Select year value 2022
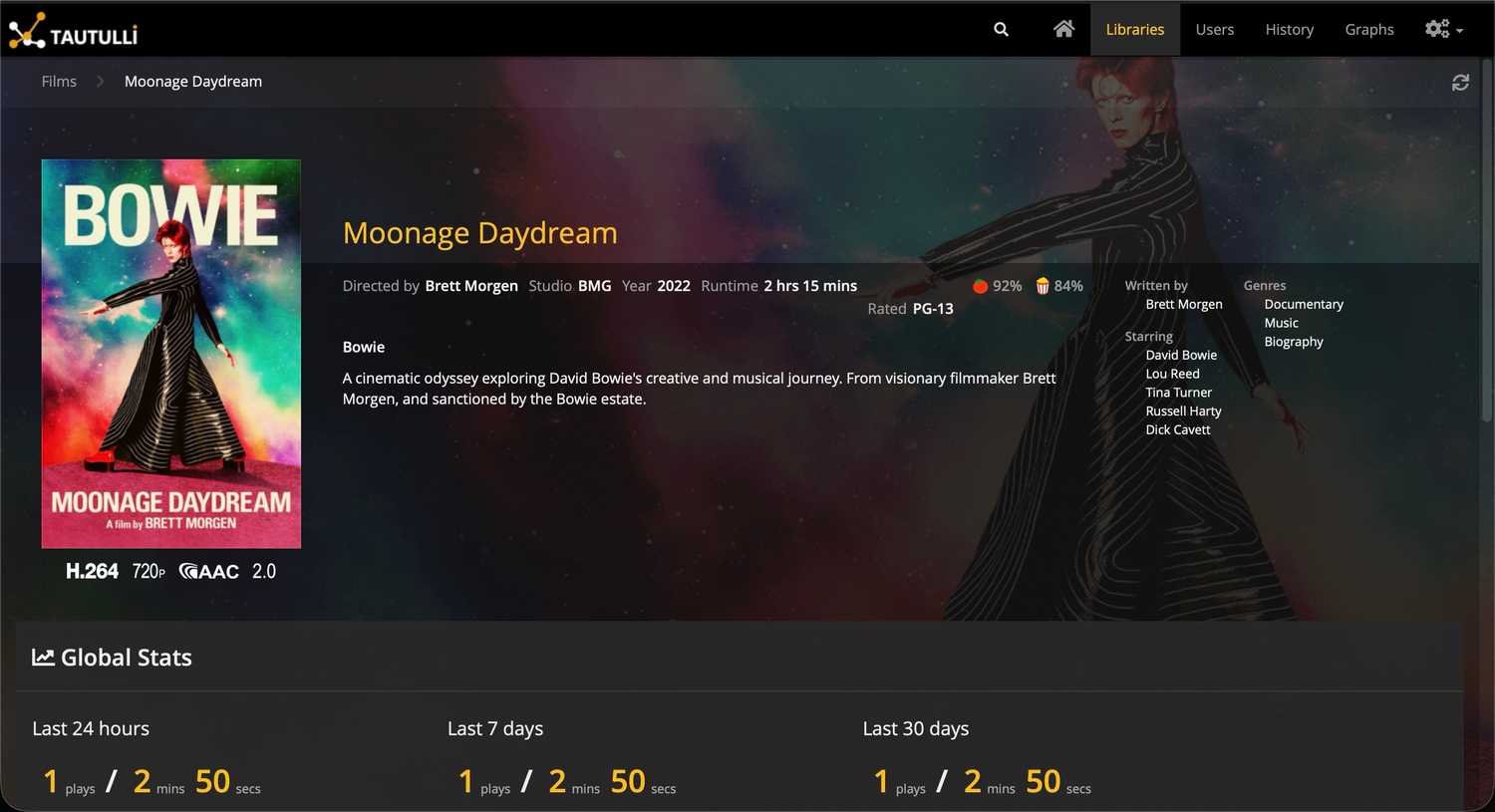The width and height of the screenshot is (1495, 812). click(x=674, y=286)
